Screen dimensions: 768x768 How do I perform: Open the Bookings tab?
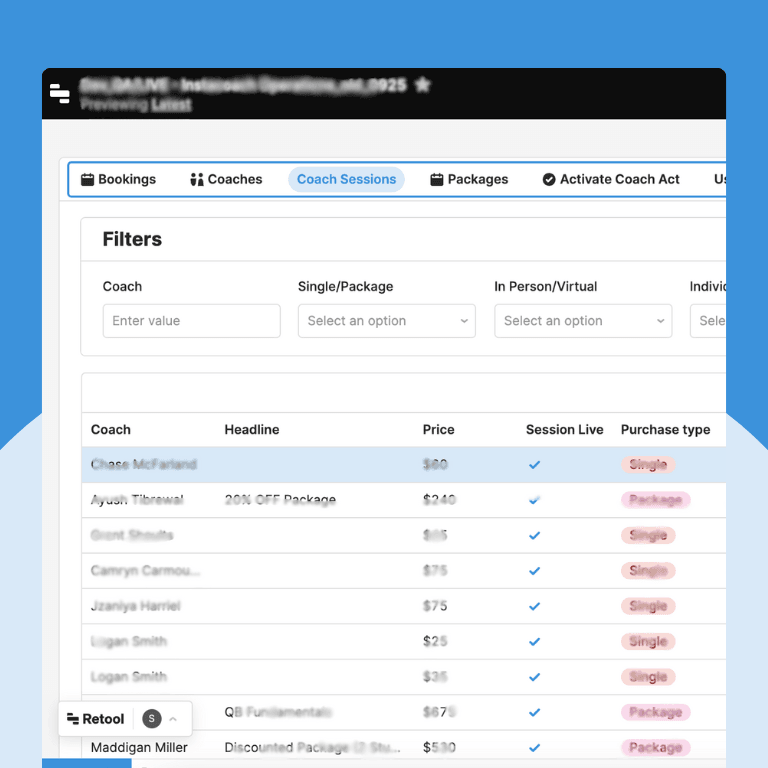click(x=118, y=179)
